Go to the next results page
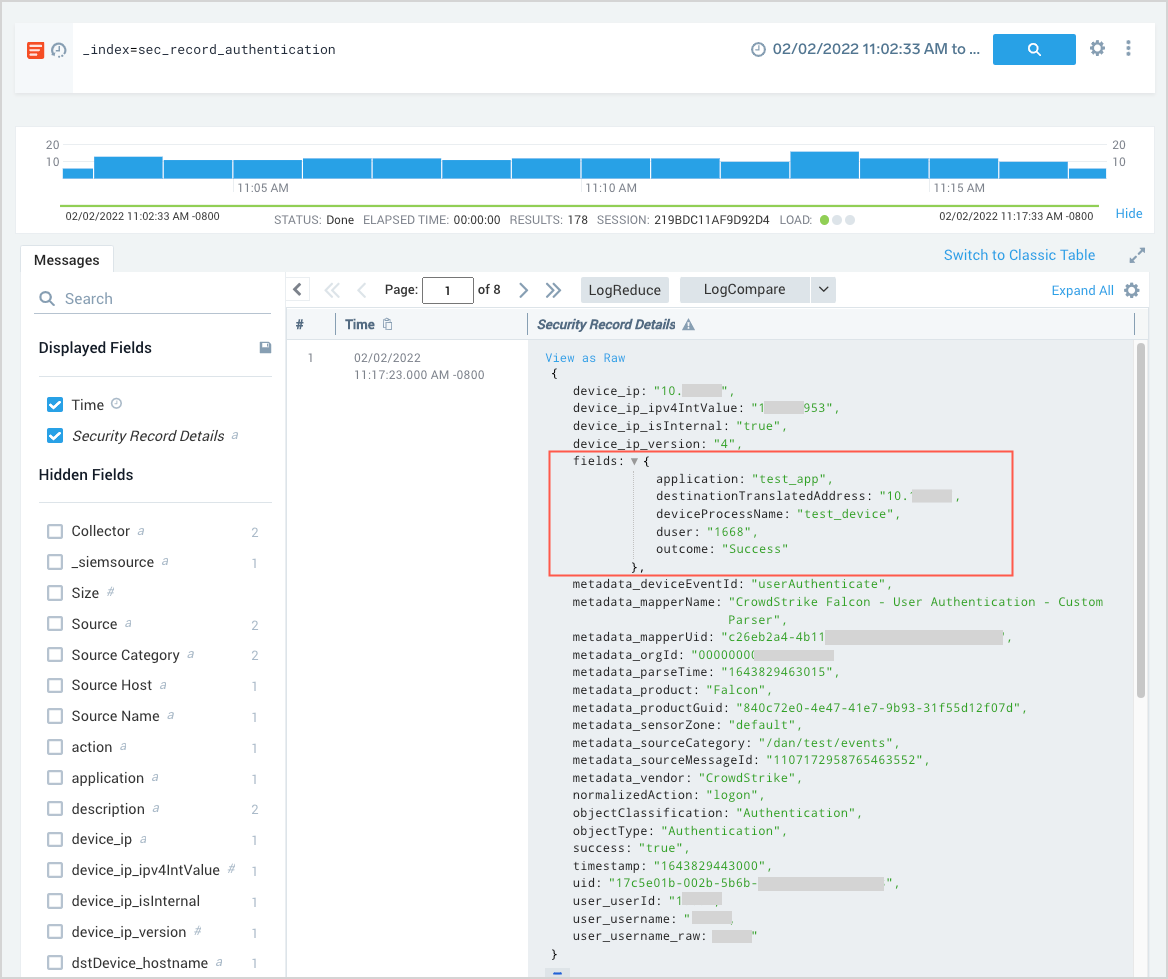Viewport: 1168px width, 979px height. [x=523, y=290]
